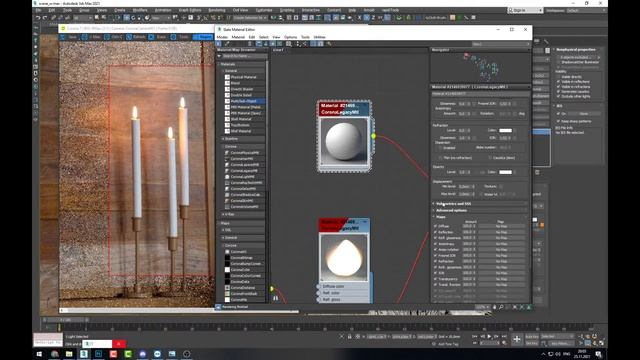Select Multi/Sub-Object in material browser
The height and width of the screenshot is (360, 640).
pos(244,101)
